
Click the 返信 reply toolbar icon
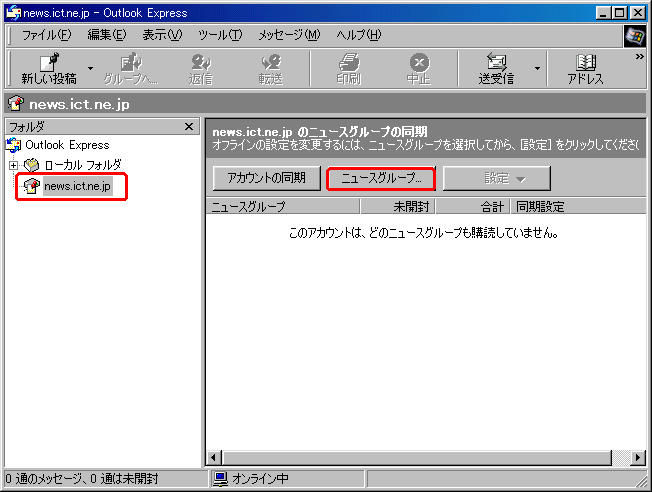[x=201, y=69]
